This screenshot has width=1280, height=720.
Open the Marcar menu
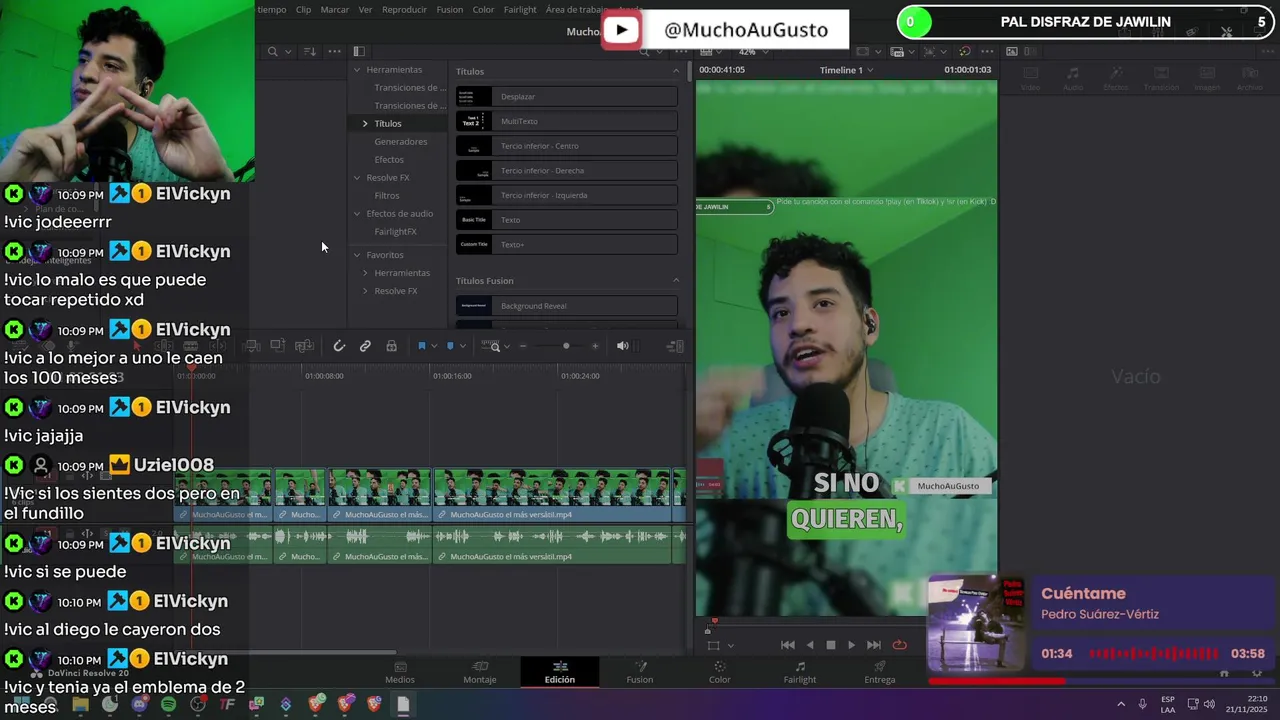(335, 10)
